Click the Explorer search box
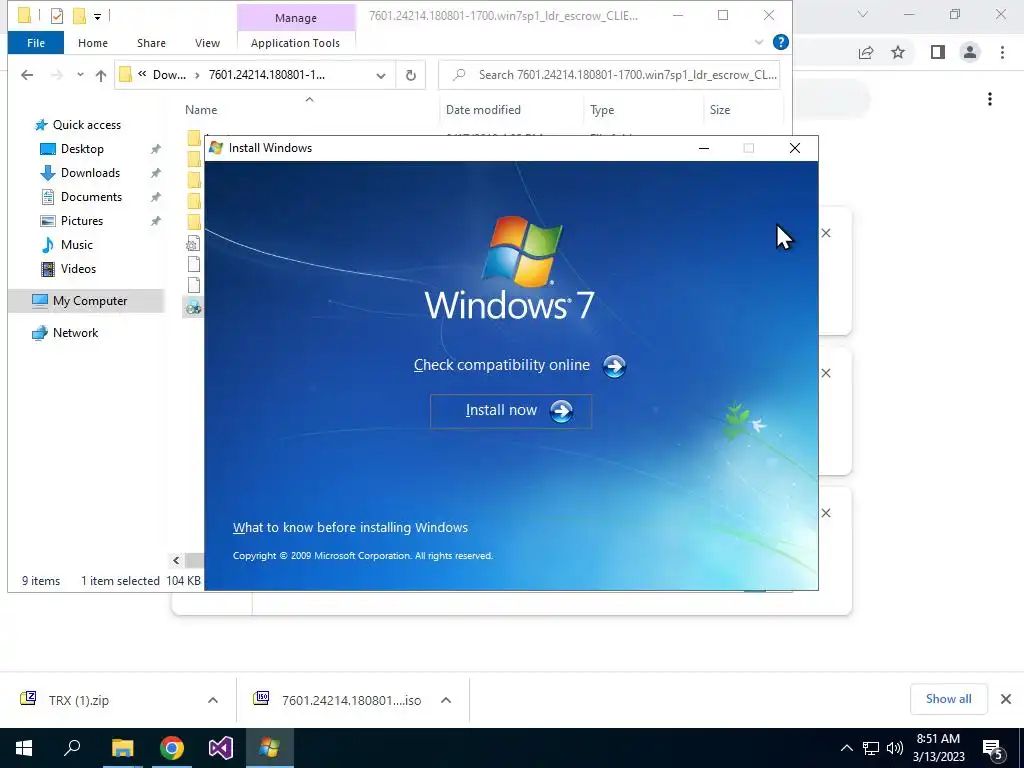 click(609, 75)
